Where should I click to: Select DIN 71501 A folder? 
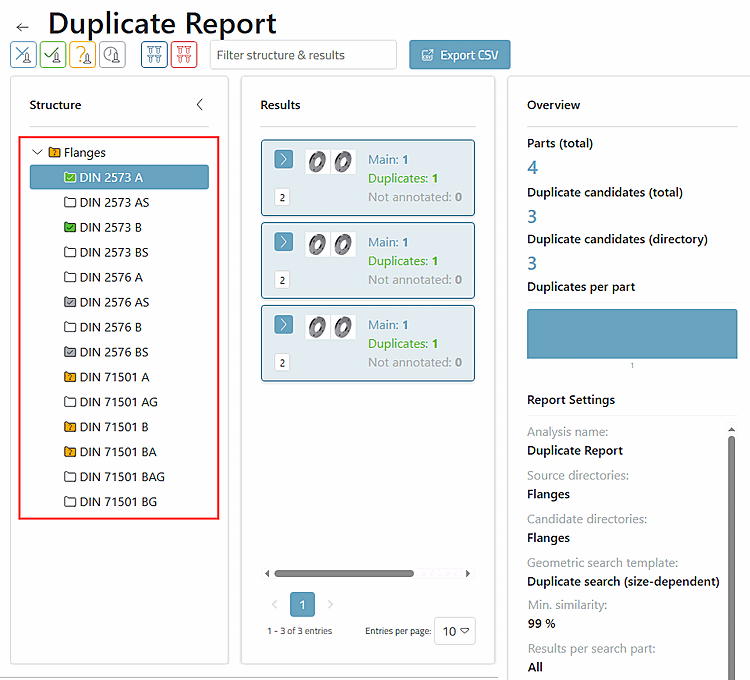pos(107,377)
